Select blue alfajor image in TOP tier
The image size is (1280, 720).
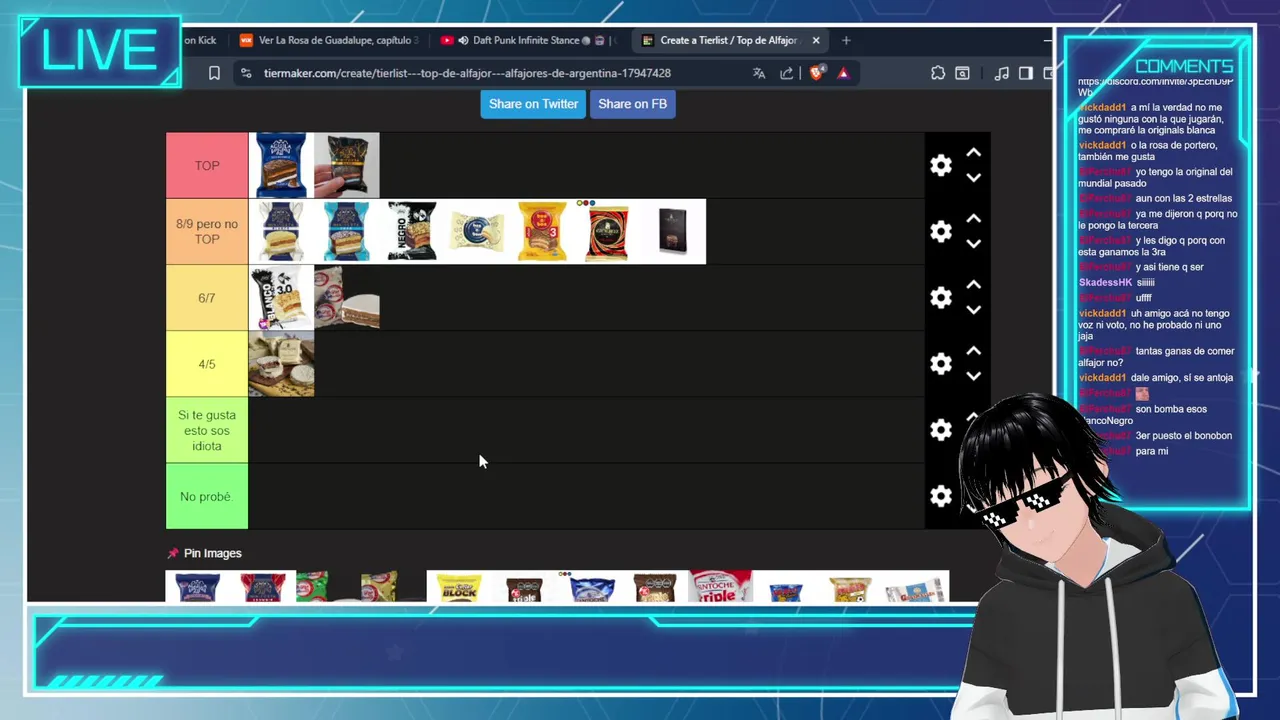[281, 166]
